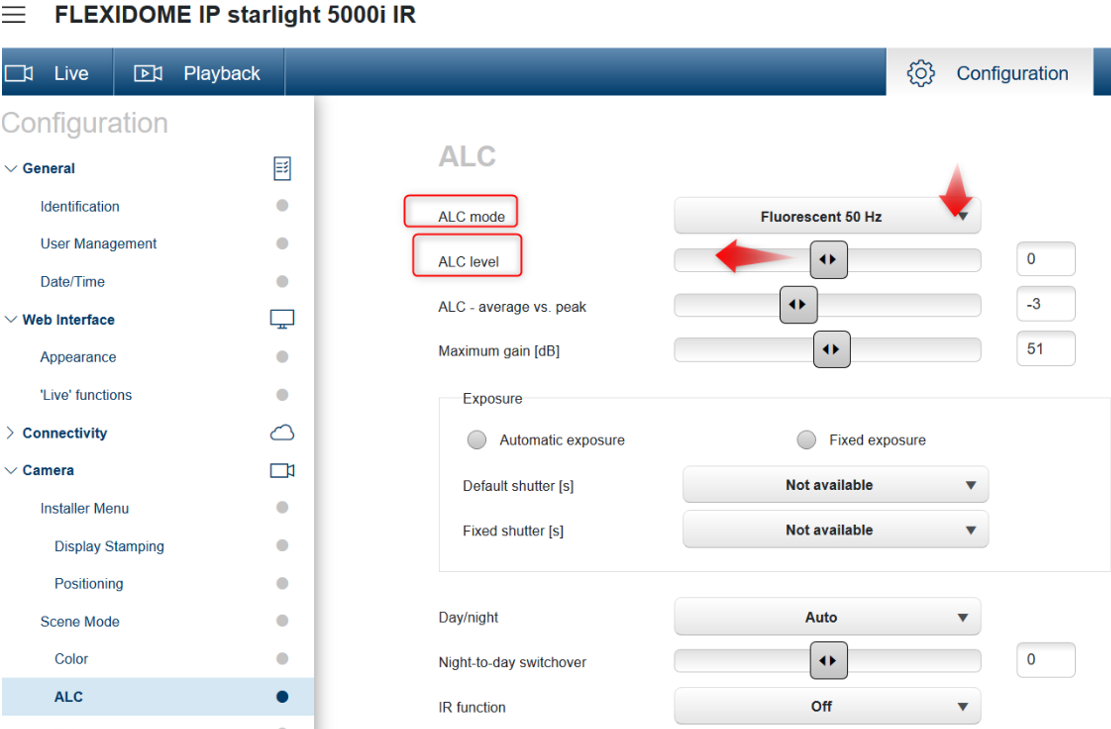The height and width of the screenshot is (729, 1111).
Task: Click the status dot beside Identification
Action: coord(282,205)
